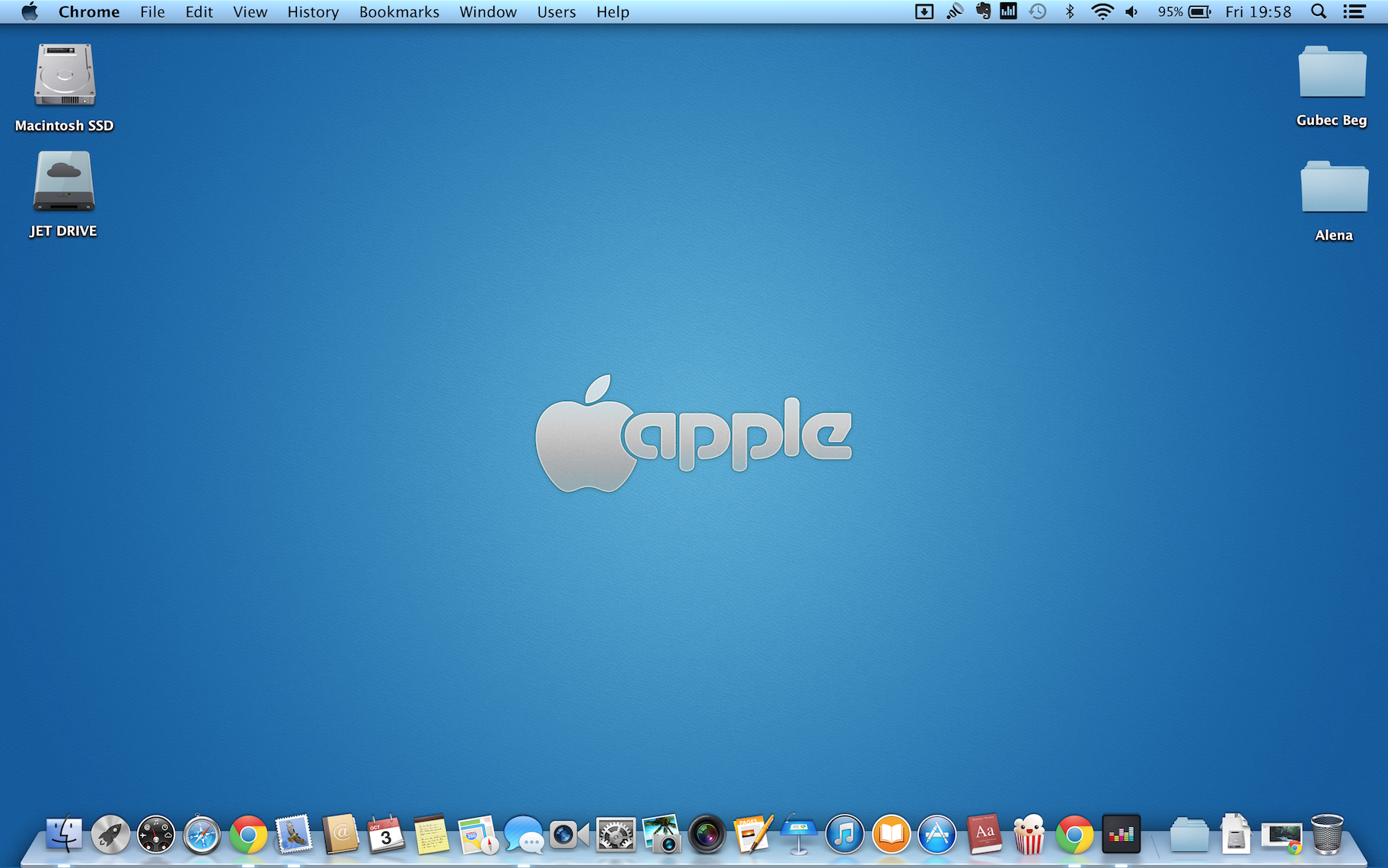This screenshot has width=1388, height=868.
Task: Open Mail stamp icon in Dock
Action: pyautogui.click(x=294, y=834)
